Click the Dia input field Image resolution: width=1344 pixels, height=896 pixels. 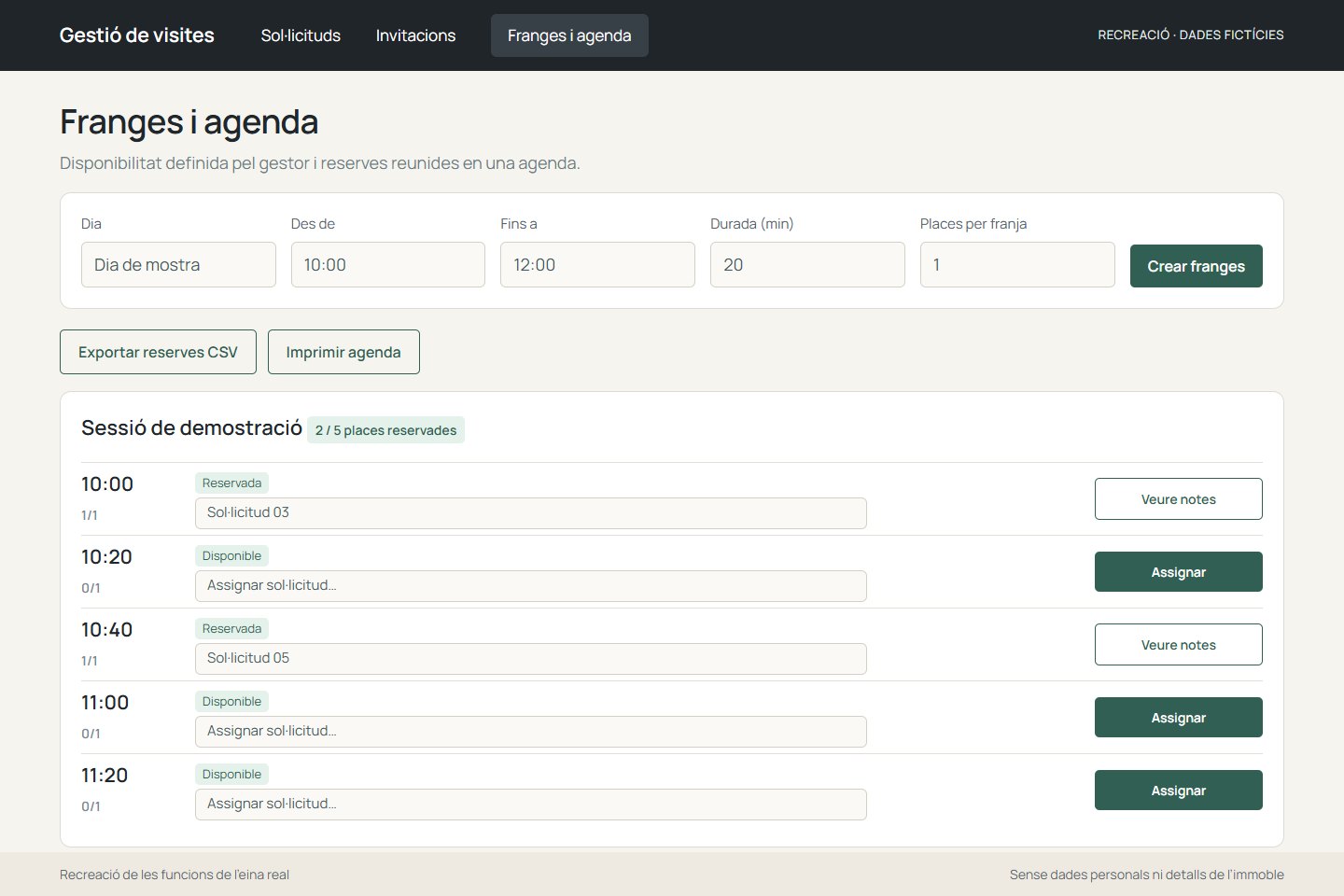(x=178, y=265)
